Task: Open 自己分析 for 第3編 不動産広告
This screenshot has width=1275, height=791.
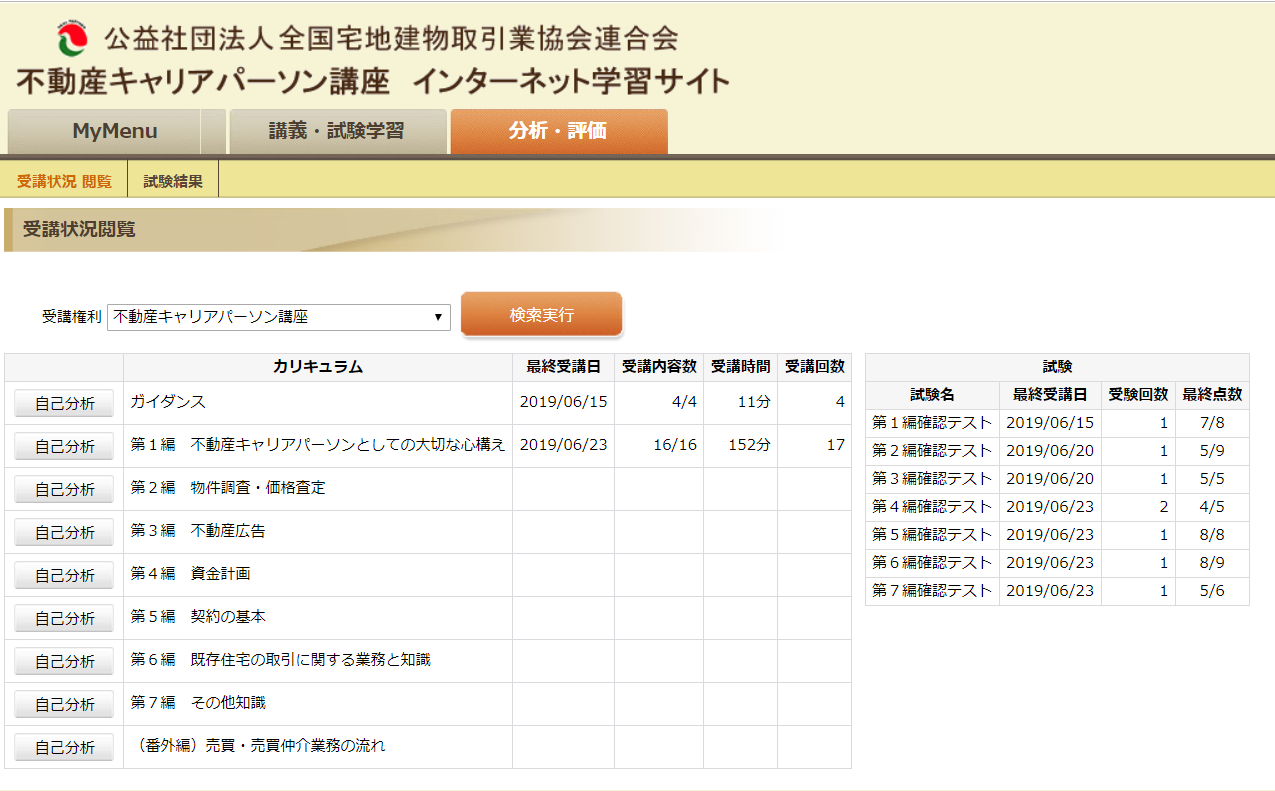Action: click(64, 532)
